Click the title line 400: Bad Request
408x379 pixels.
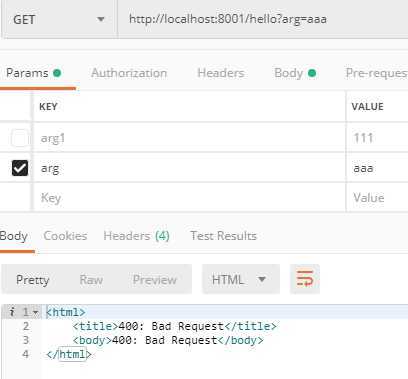click(175, 326)
